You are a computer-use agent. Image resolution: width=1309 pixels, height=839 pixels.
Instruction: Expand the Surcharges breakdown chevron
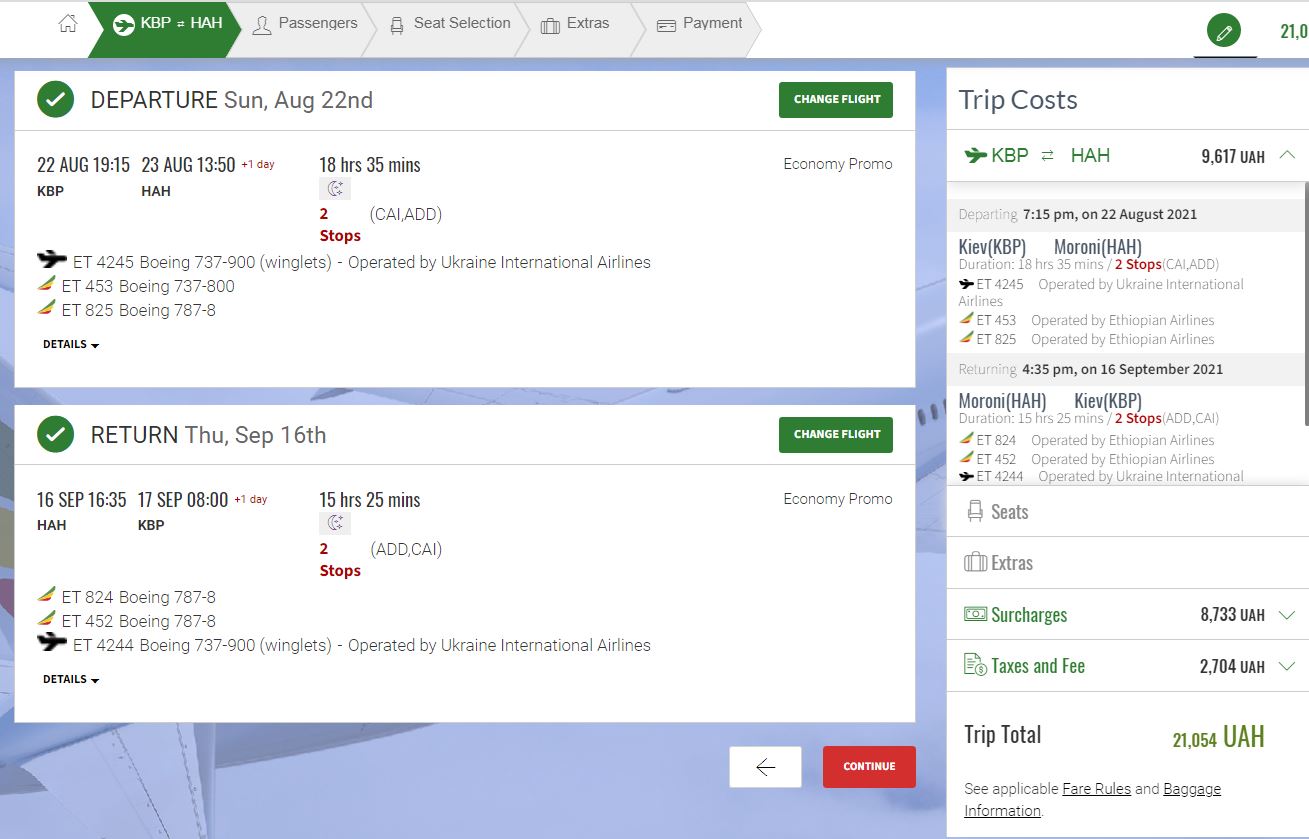[1287, 615]
